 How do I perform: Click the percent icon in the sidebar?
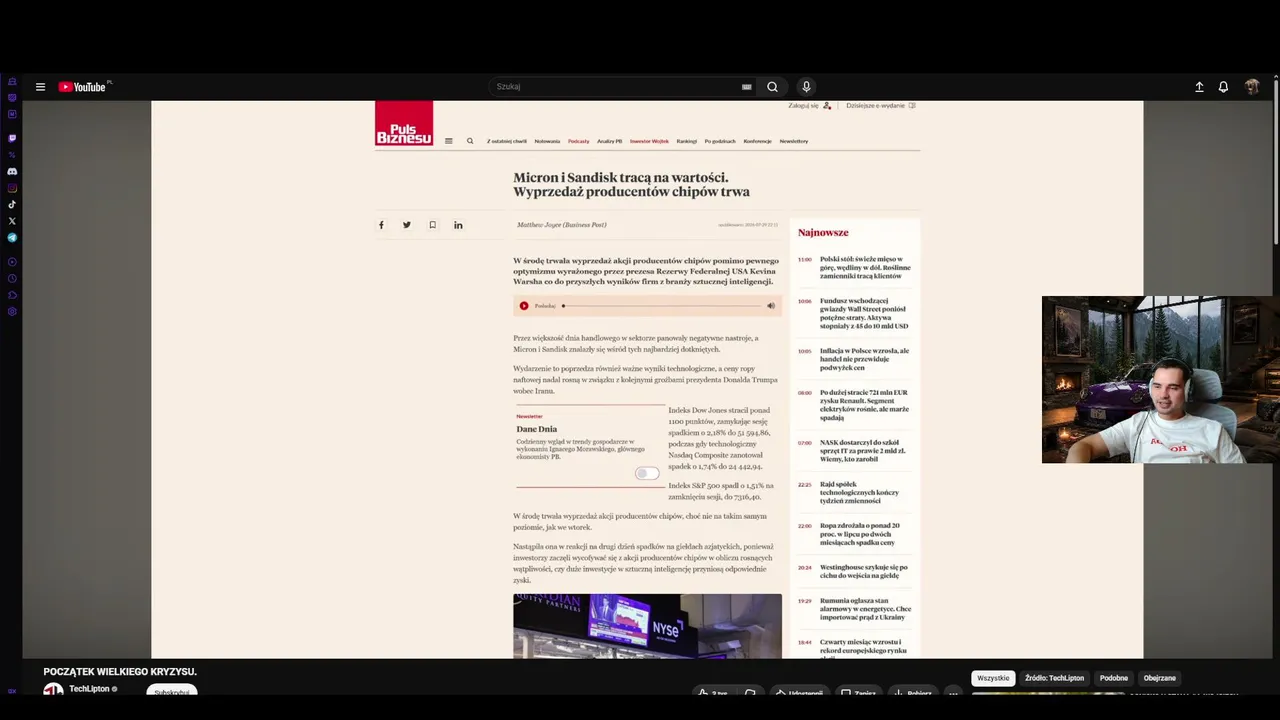coord(12,154)
